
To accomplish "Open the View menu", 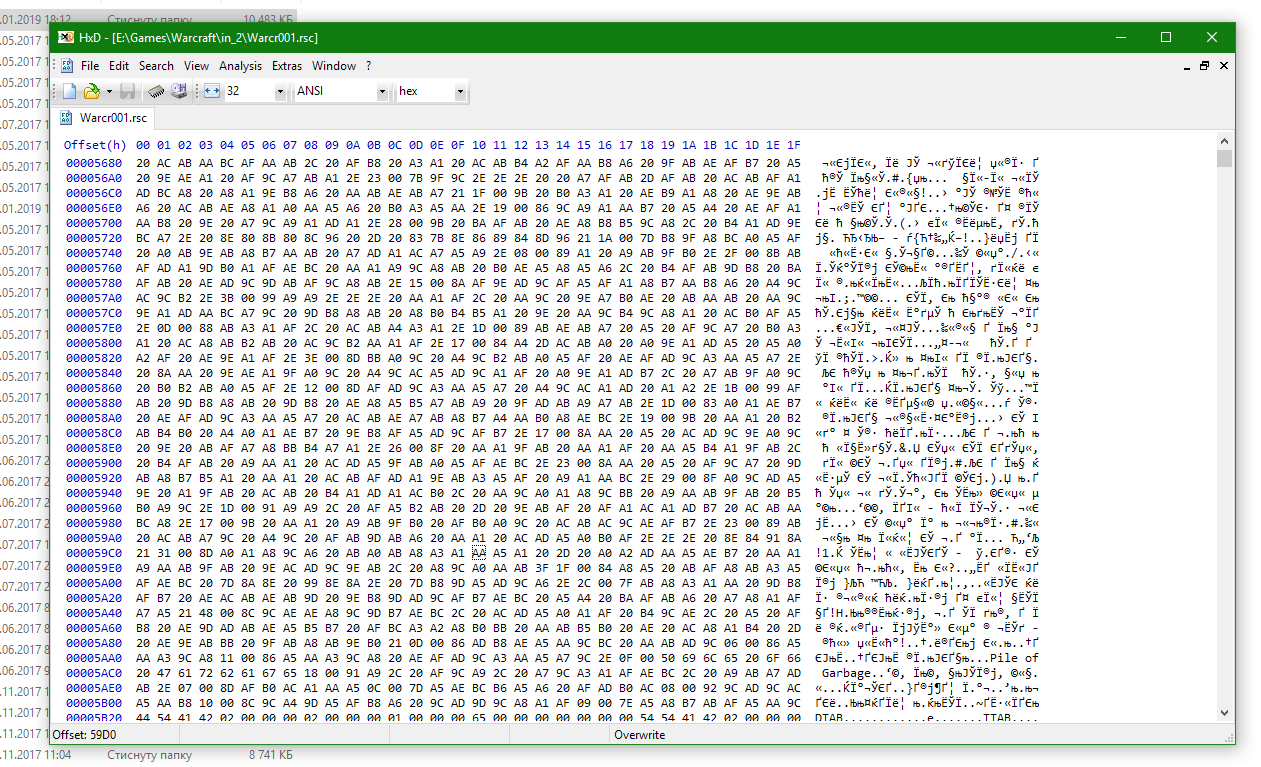I will (x=196, y=66).
